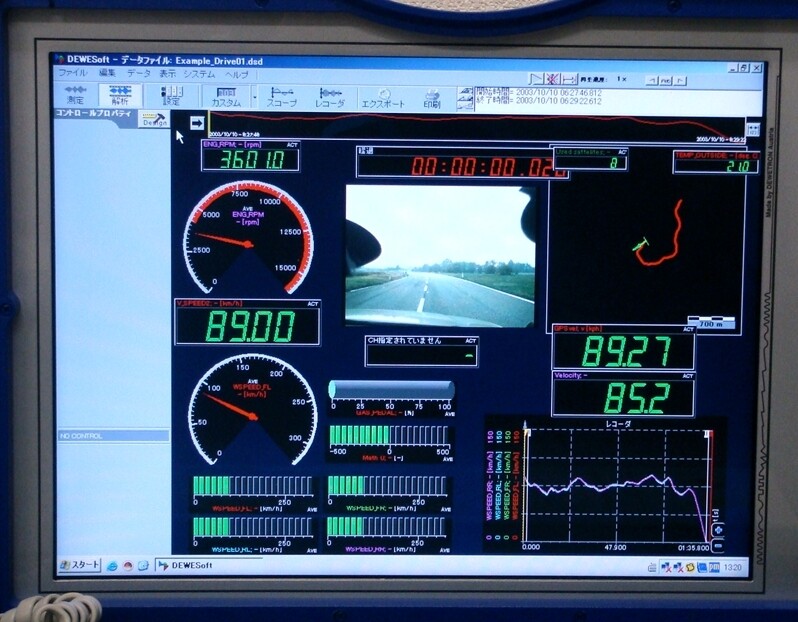Open the ファイル menu

click(x=73, y=73)
